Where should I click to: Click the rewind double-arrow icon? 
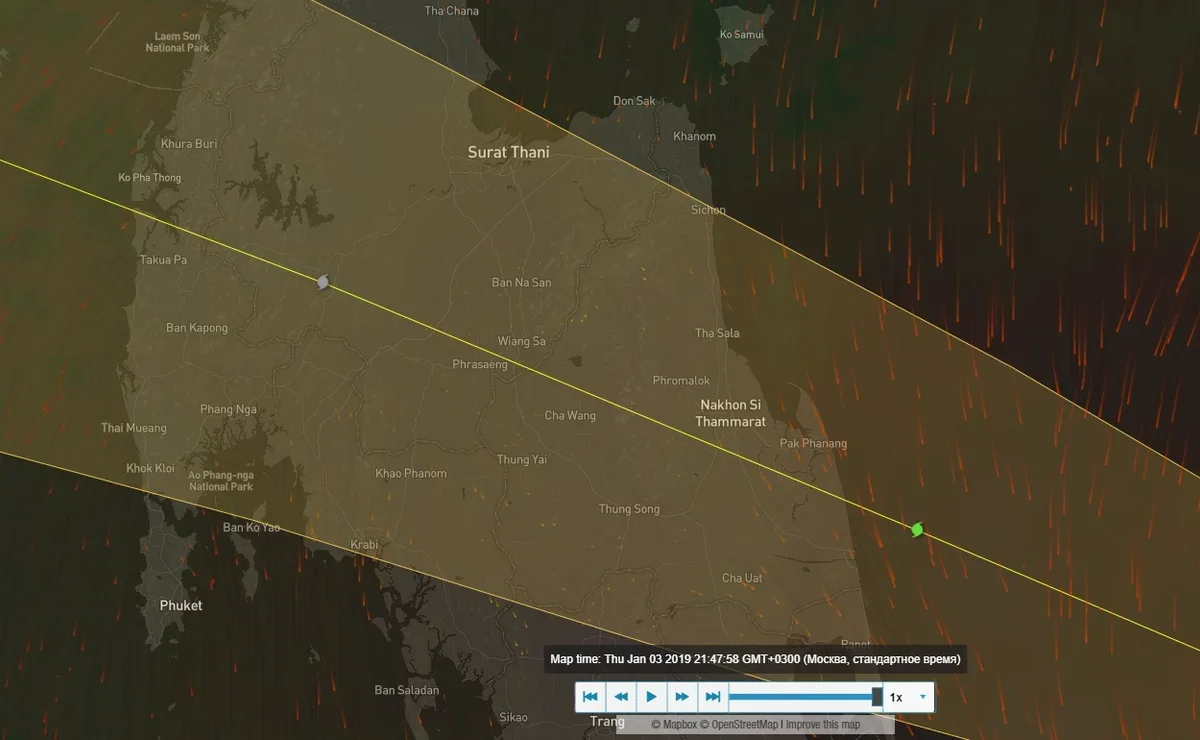(x=621, y=697)
